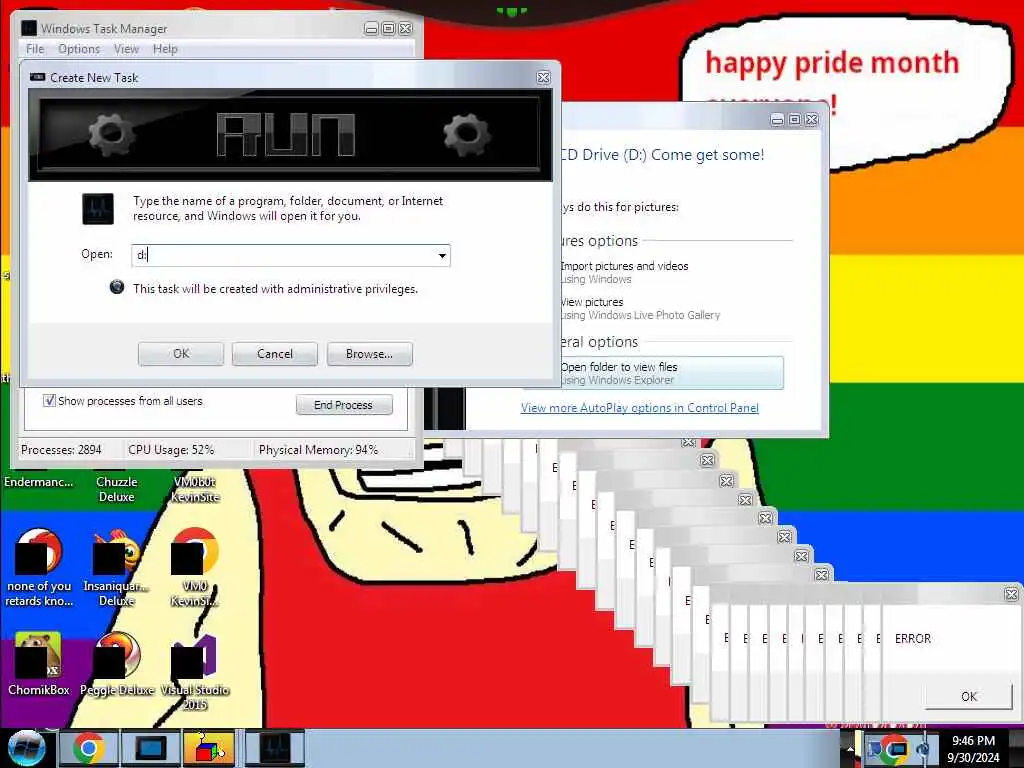Click the Processes: 2894 status entry
Viewport: 1024px width, 768px height.
(61, 449)
